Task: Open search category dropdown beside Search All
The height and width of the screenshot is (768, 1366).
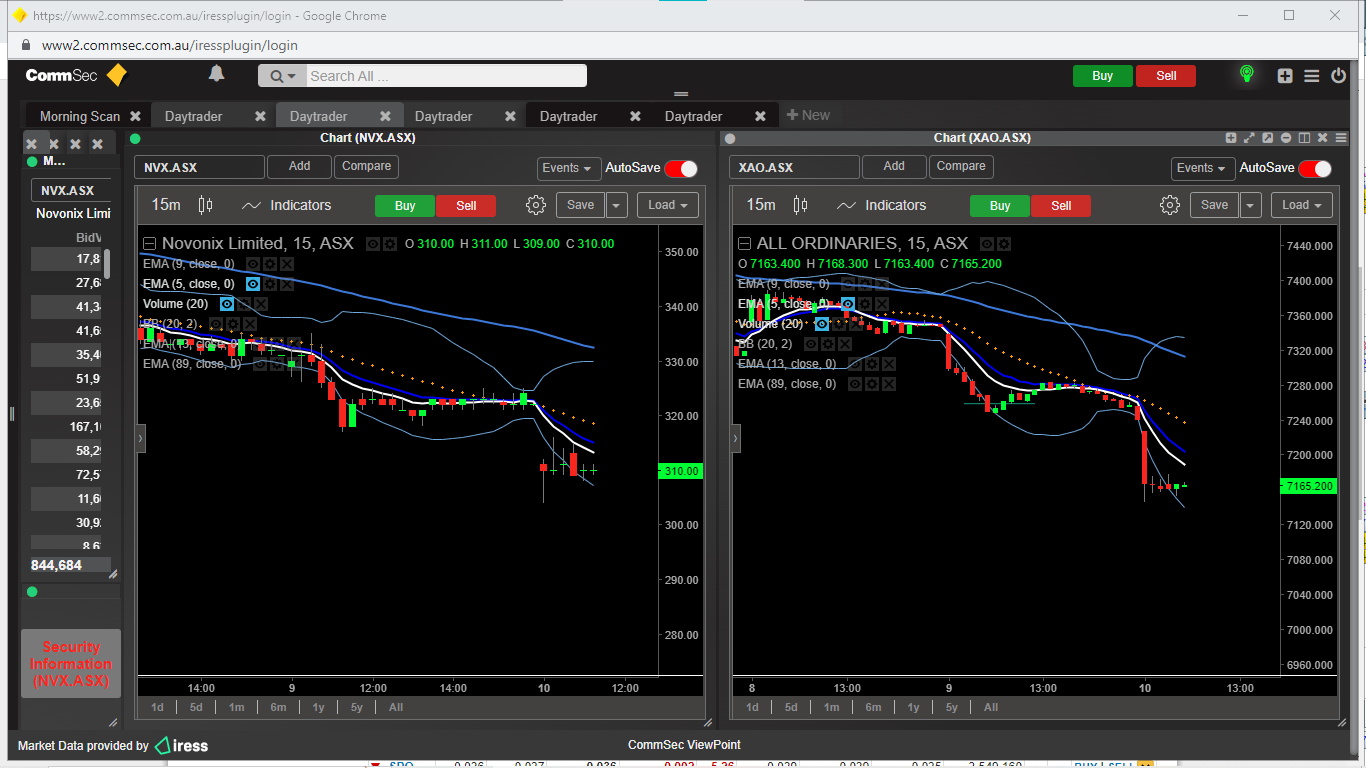Action: [x=283, y=76]
